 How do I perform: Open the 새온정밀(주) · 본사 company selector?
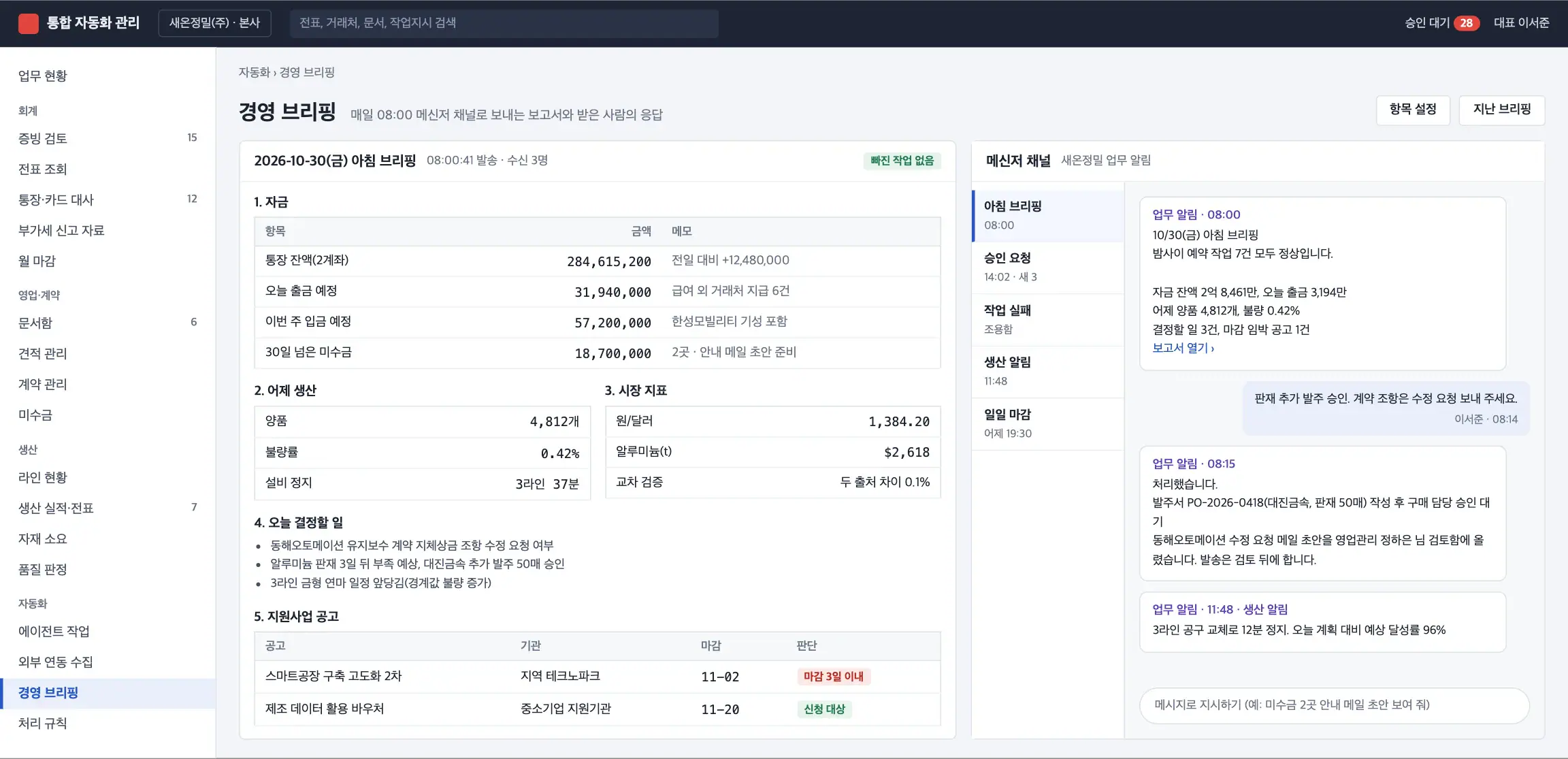[214, 23]
